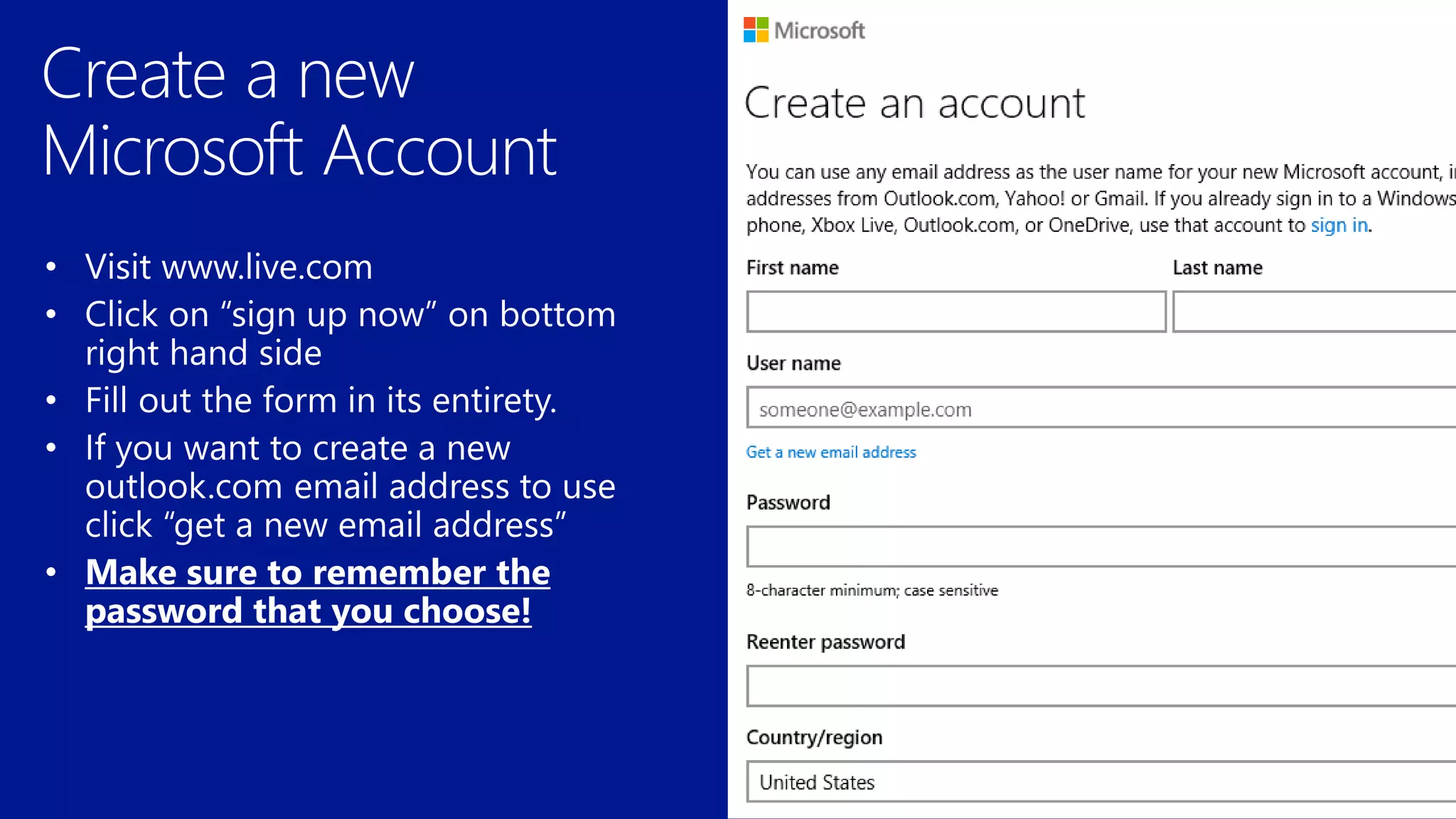This screenshot has height=819, width=1456.
Task: Open 'Get a new email address' link
Action: click(x=830, y=452)
